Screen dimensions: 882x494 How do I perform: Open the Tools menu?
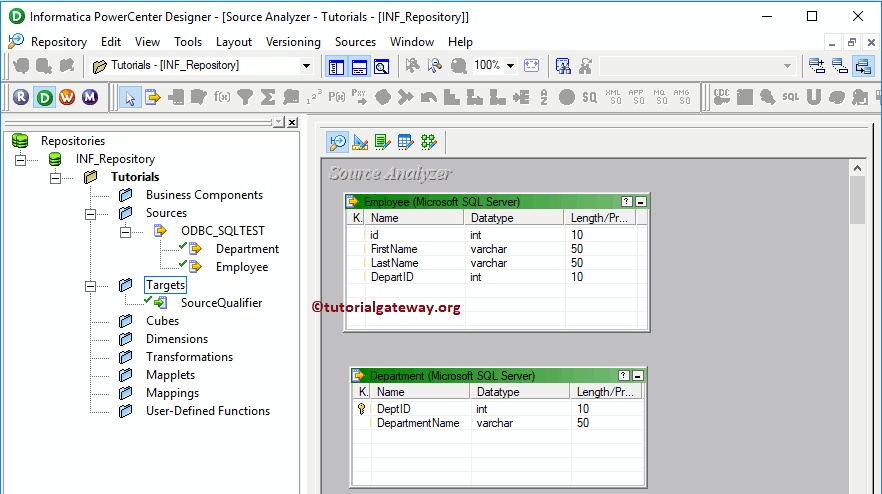188,42
